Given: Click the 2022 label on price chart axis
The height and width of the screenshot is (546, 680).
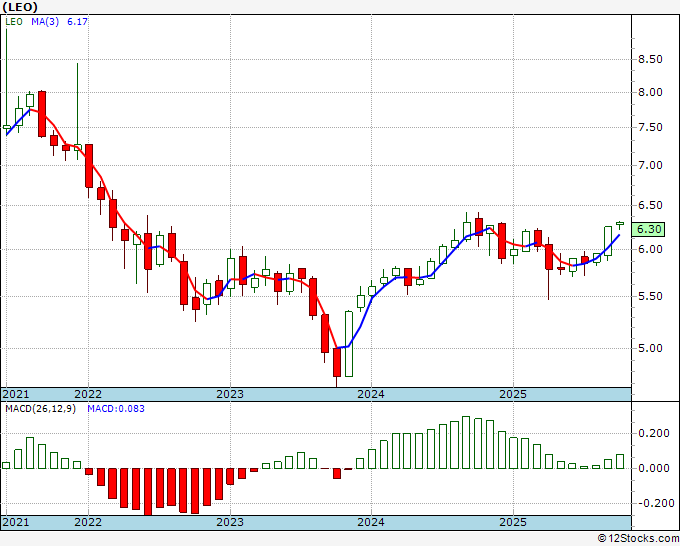Looking at the screenshot, I should coord(88,394).
